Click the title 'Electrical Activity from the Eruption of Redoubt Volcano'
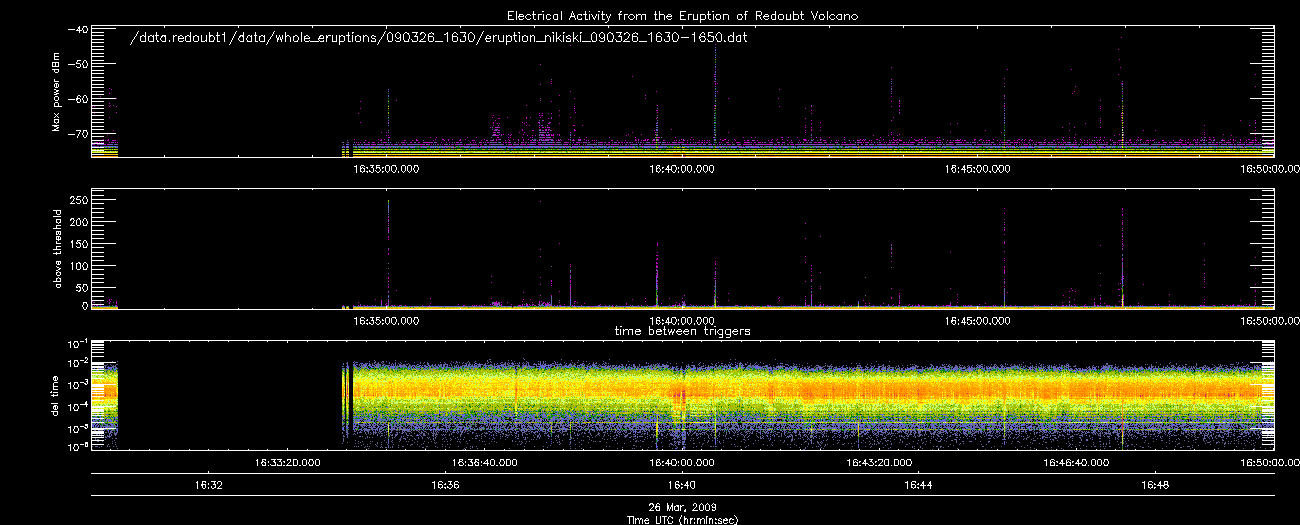The height and width of the screenshot is (525, 1300). (x=682, y=16)
